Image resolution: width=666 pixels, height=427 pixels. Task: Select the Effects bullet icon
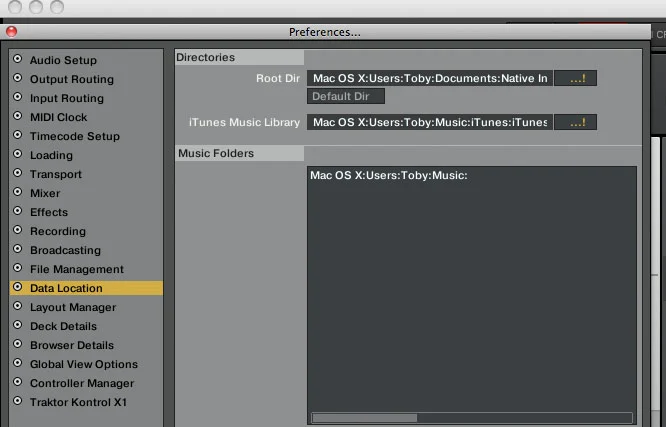pos(17,212)
